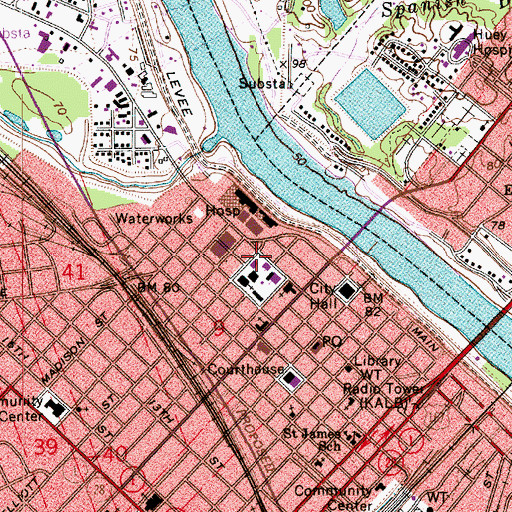The image size is (512, 512).
Task: Click the City Hall building symbol
Action: pos(347,291)
